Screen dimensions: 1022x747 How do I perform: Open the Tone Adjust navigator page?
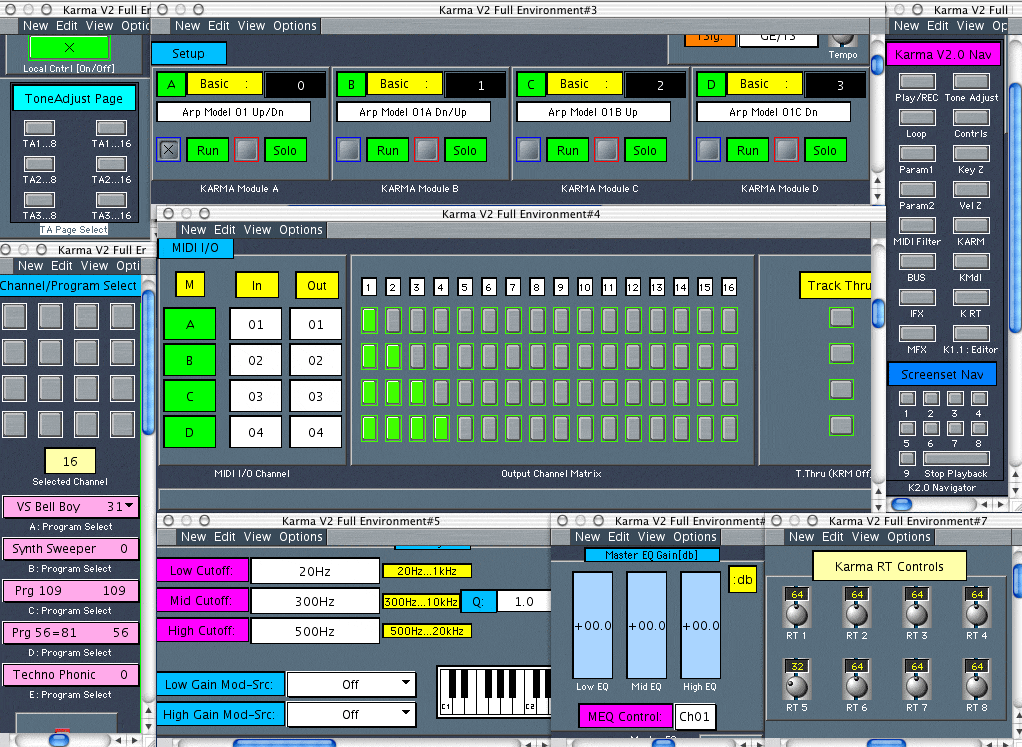pyautogui.click(x=970, y=82)
